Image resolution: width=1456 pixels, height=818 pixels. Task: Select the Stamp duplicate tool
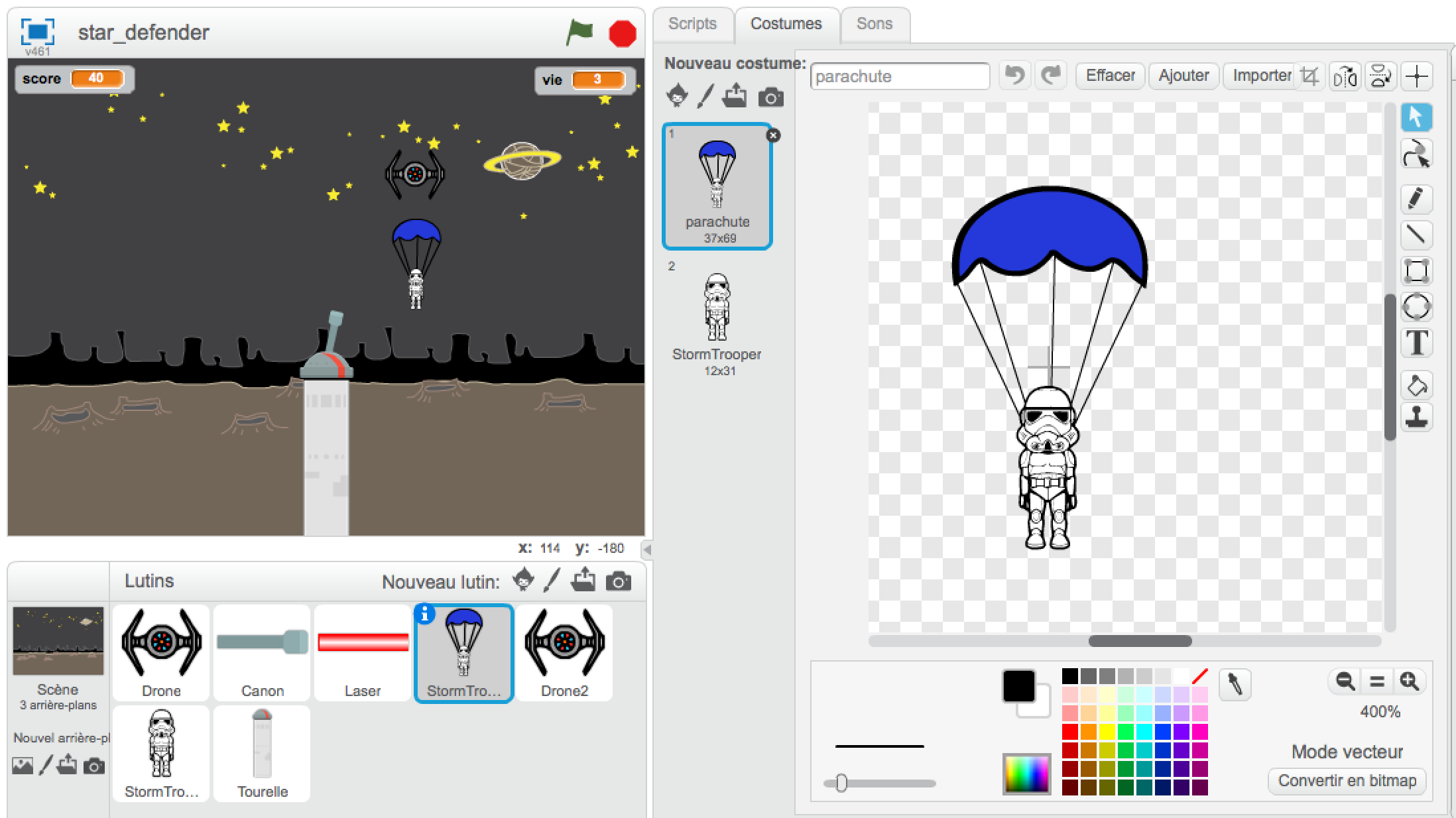(x=1416, y=418)
